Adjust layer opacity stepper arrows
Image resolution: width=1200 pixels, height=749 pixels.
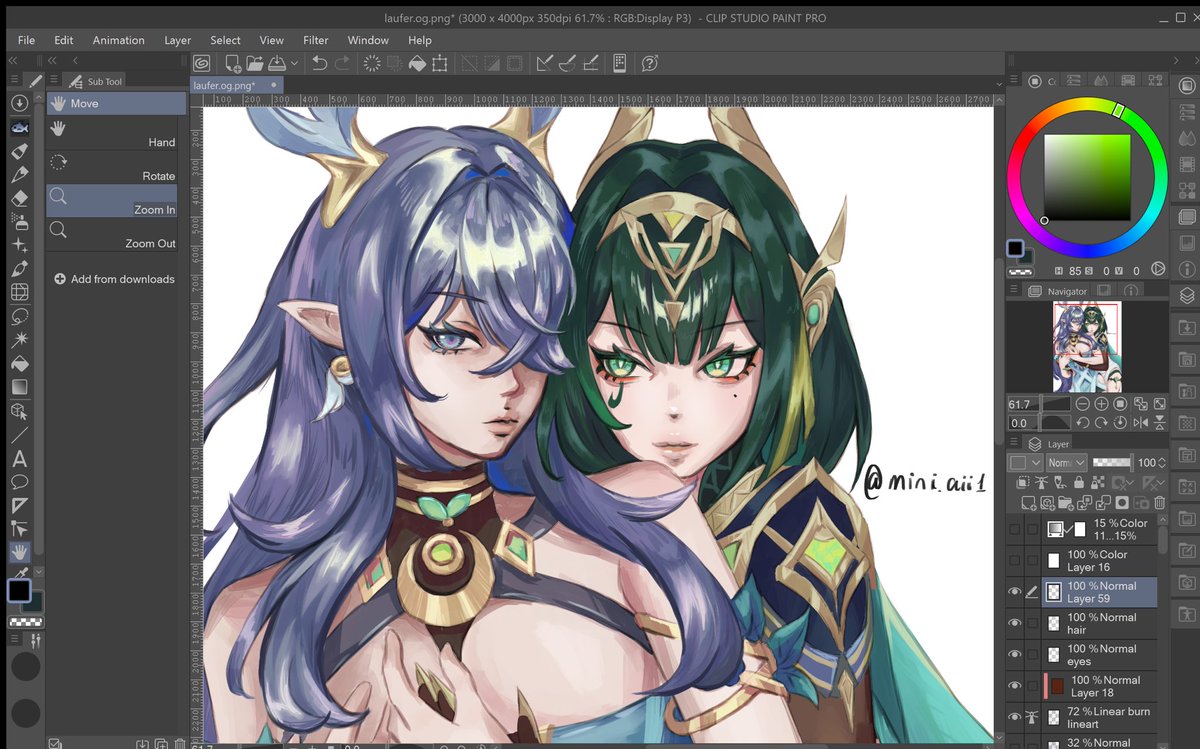(1162, 463)
